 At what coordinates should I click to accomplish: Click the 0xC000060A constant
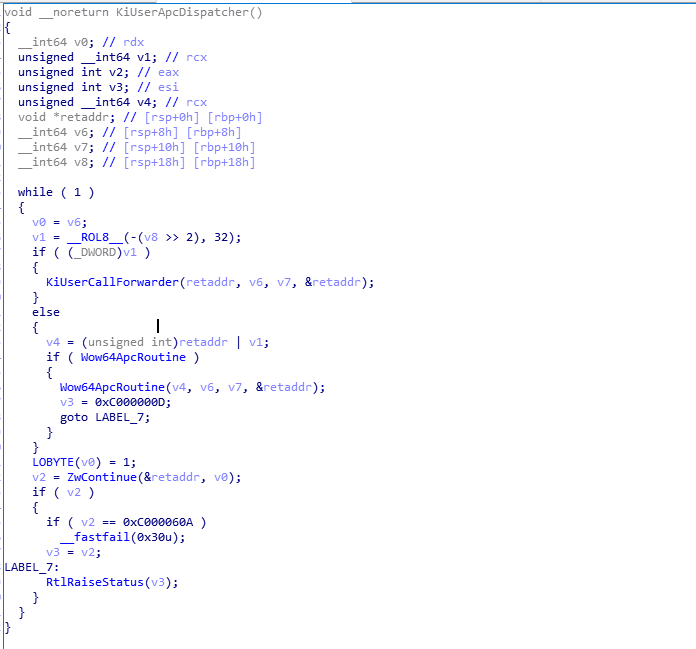tap(158, 522)
